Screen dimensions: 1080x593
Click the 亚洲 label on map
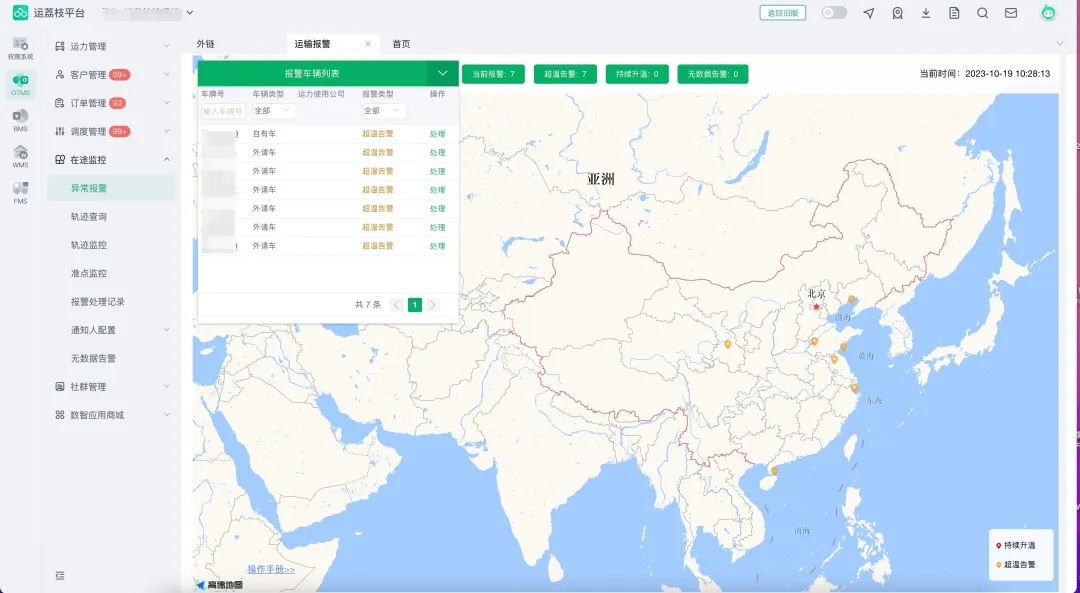click(x=601, y=179)
